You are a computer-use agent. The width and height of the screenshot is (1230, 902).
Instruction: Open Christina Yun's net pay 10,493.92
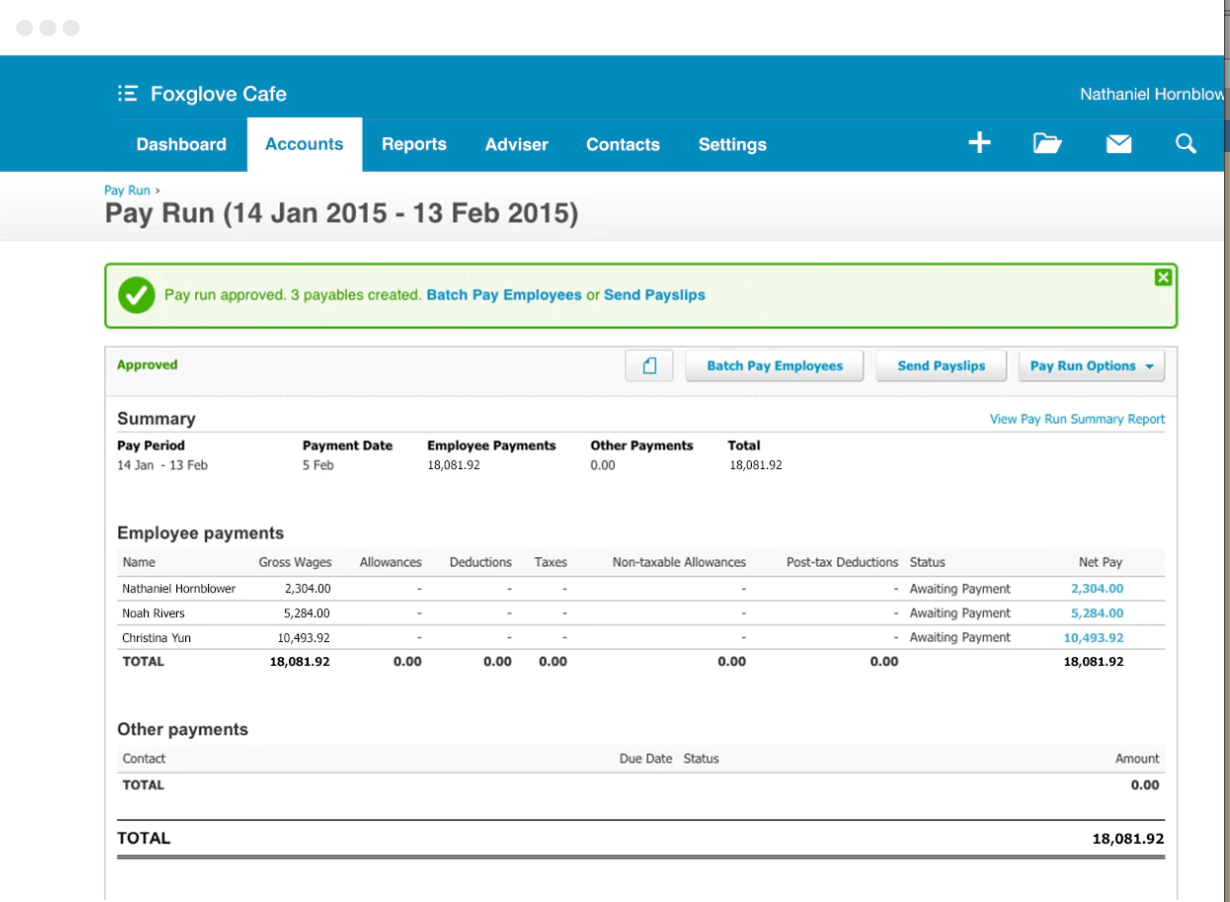[1093, 638]
